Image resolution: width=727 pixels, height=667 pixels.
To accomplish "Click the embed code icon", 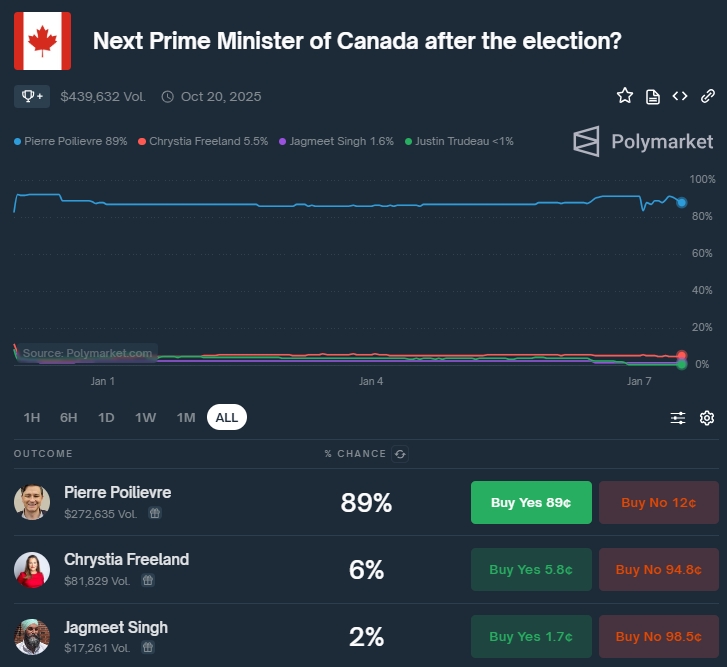I will tap(680, 96).
